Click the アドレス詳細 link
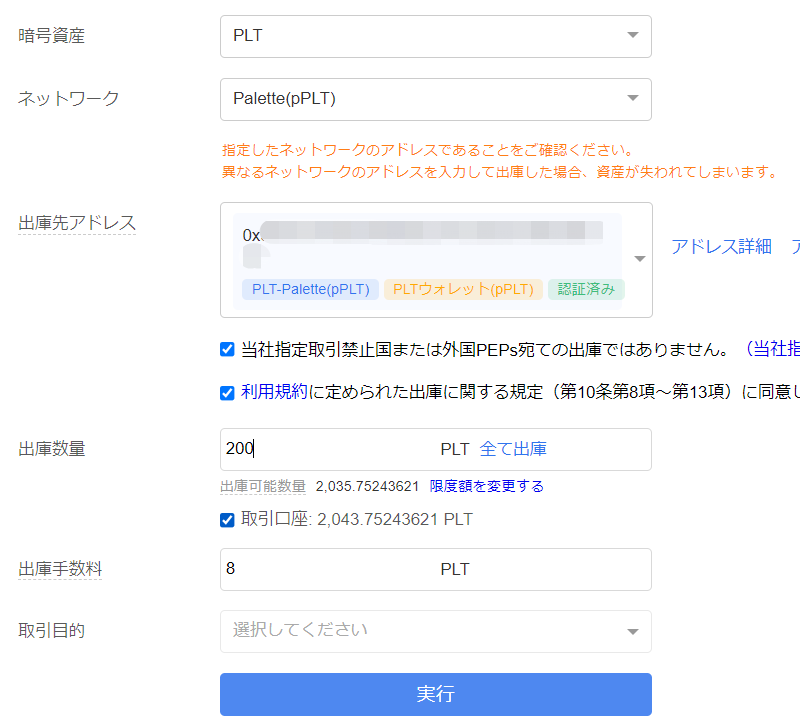Viewport: 800px width, 720px height. coord(721,246)
